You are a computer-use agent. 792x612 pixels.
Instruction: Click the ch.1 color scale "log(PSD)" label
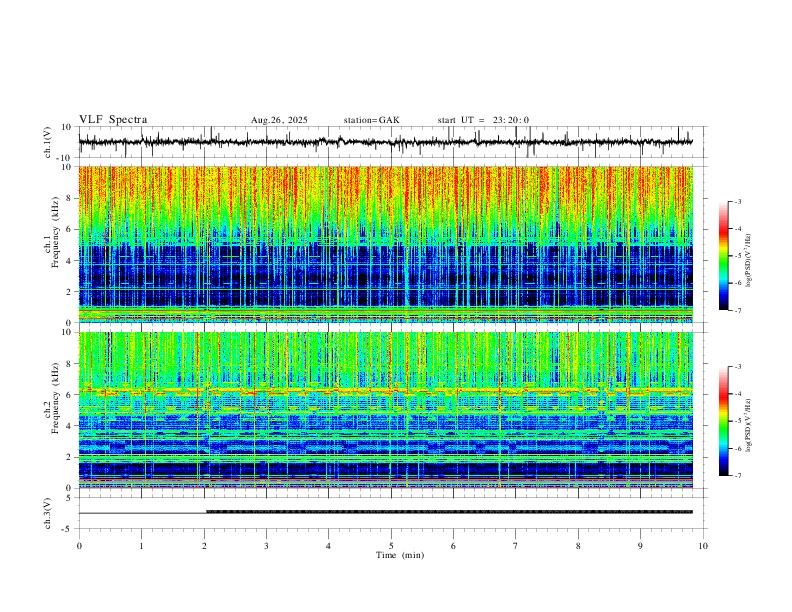(750, 261)
